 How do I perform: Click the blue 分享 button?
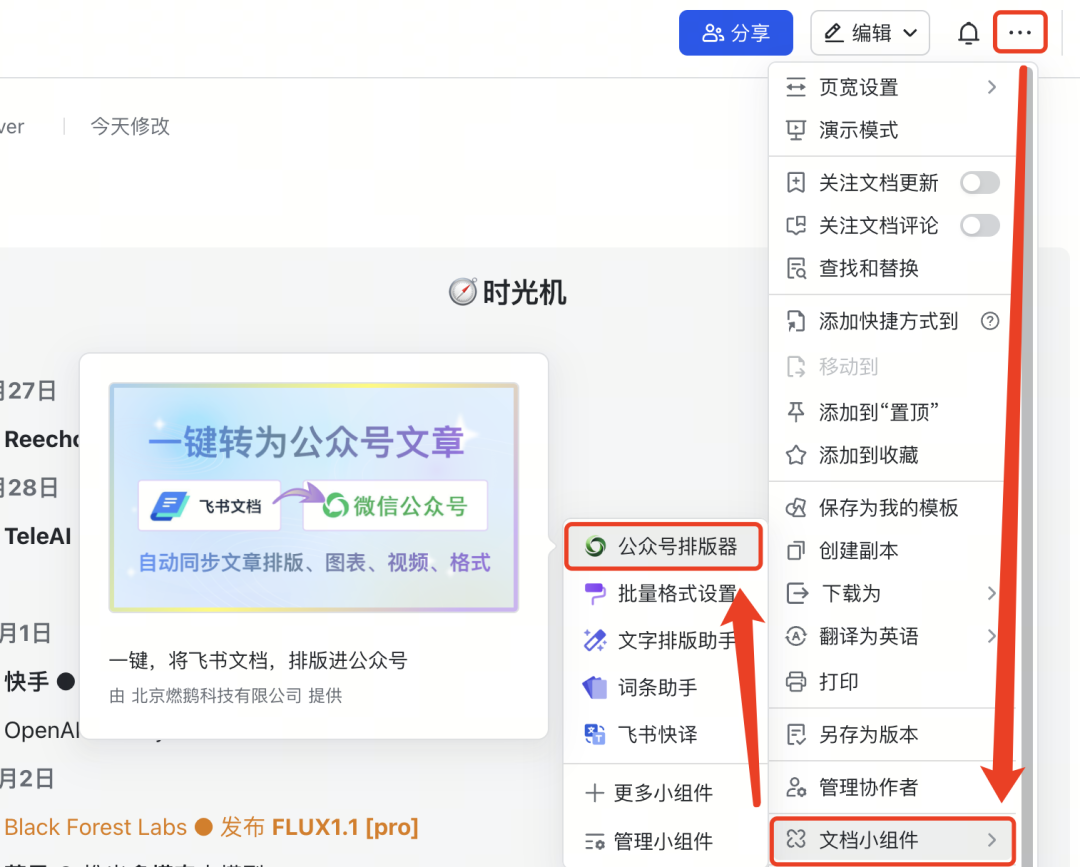(735, 33)
